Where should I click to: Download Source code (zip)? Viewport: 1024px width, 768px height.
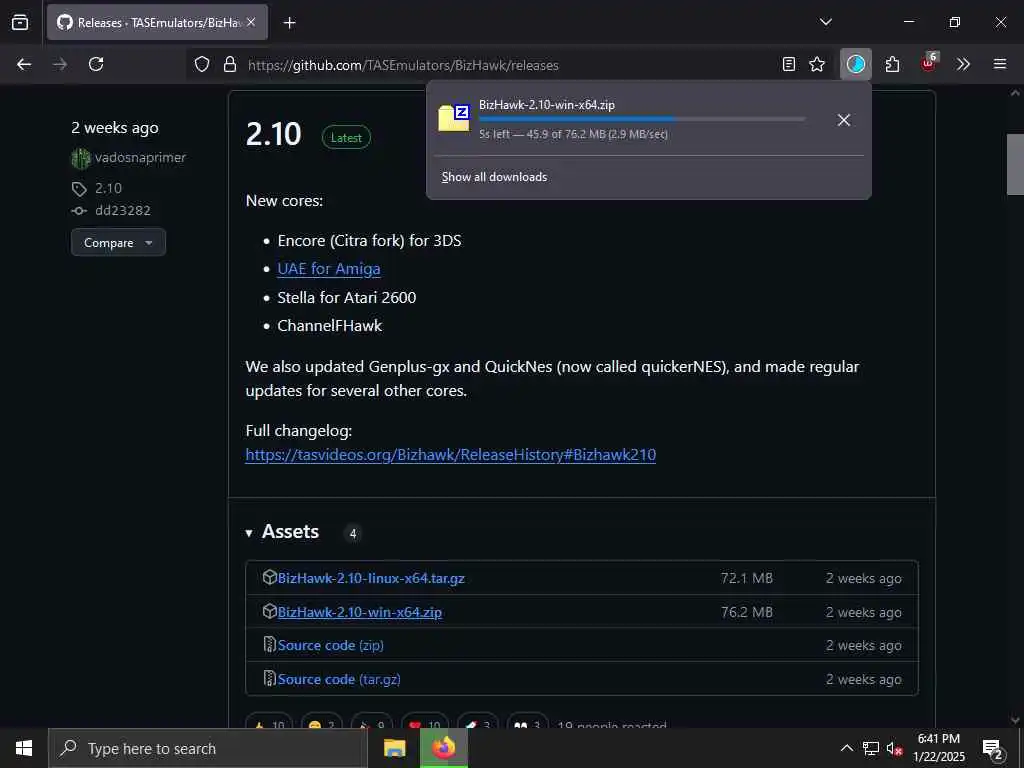coord(330,645)
